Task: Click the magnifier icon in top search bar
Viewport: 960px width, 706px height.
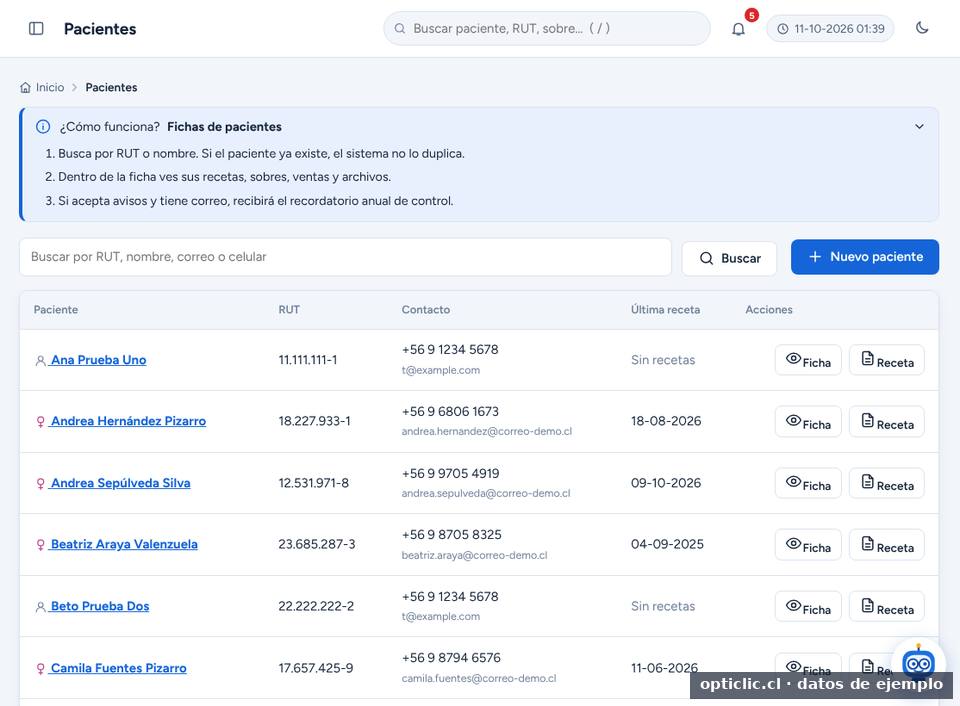Action: (400, 29)
